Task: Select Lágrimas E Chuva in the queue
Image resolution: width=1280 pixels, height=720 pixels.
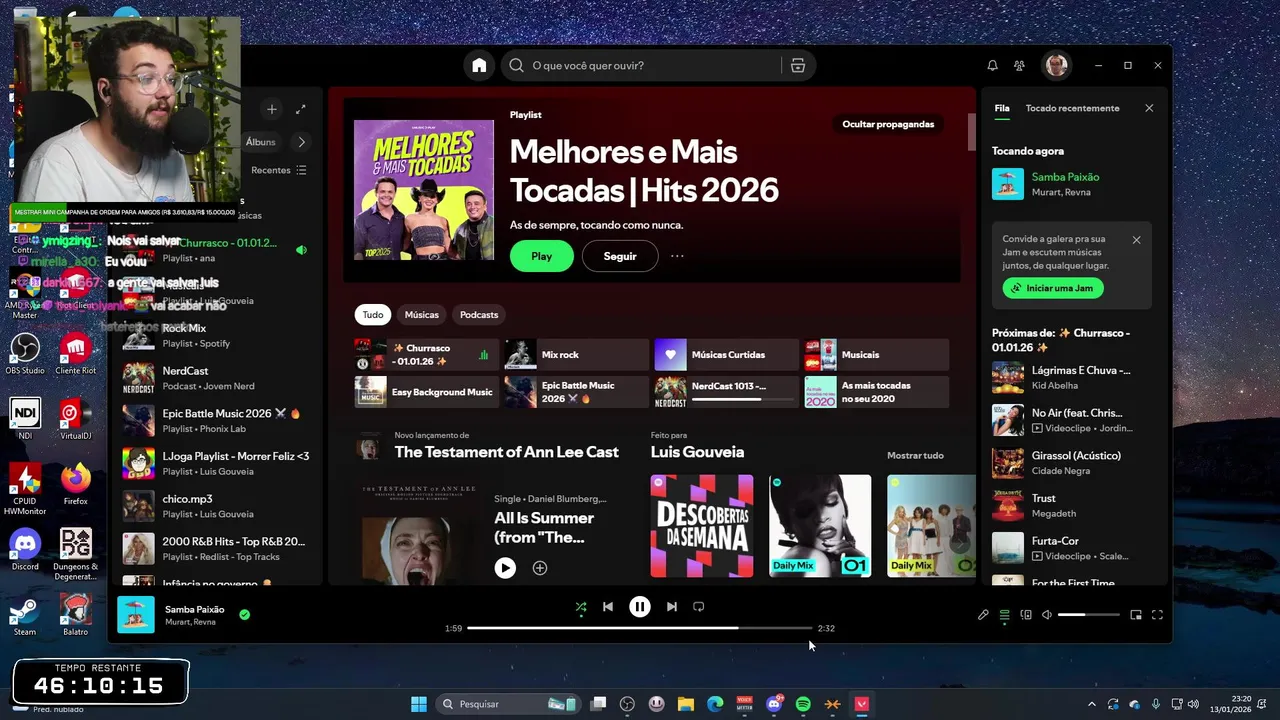Action: coord(1072,378)
